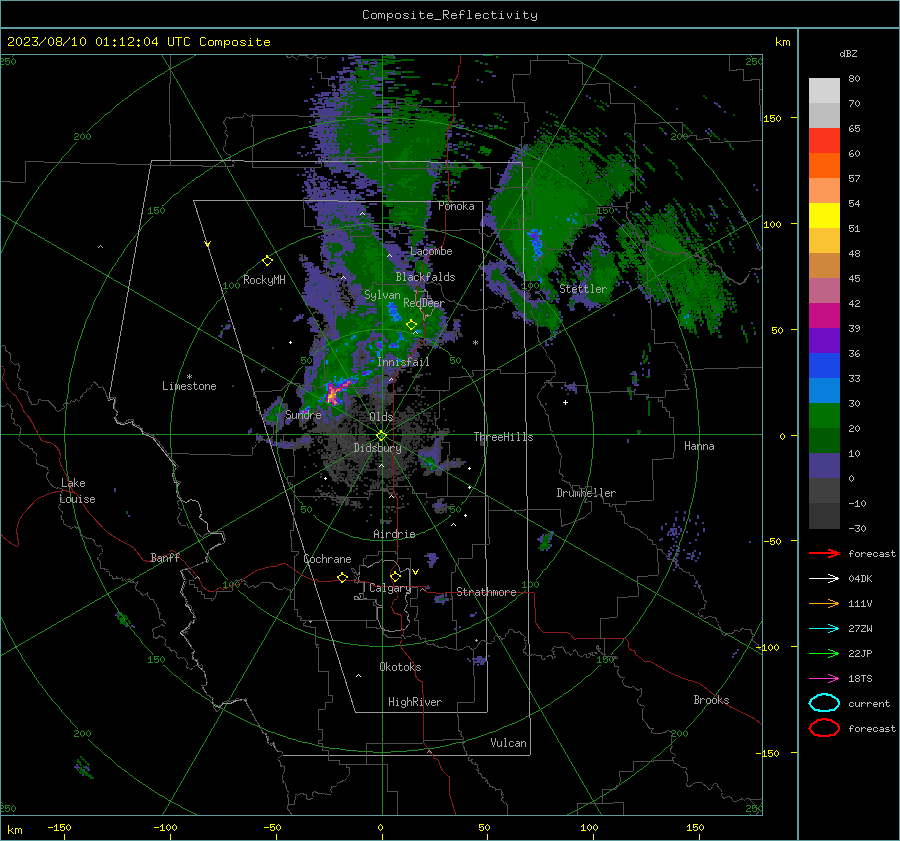Click the cyan 27ZW arrow legend icon
Viewport: 900px width, 841px height.
(824, 629)
